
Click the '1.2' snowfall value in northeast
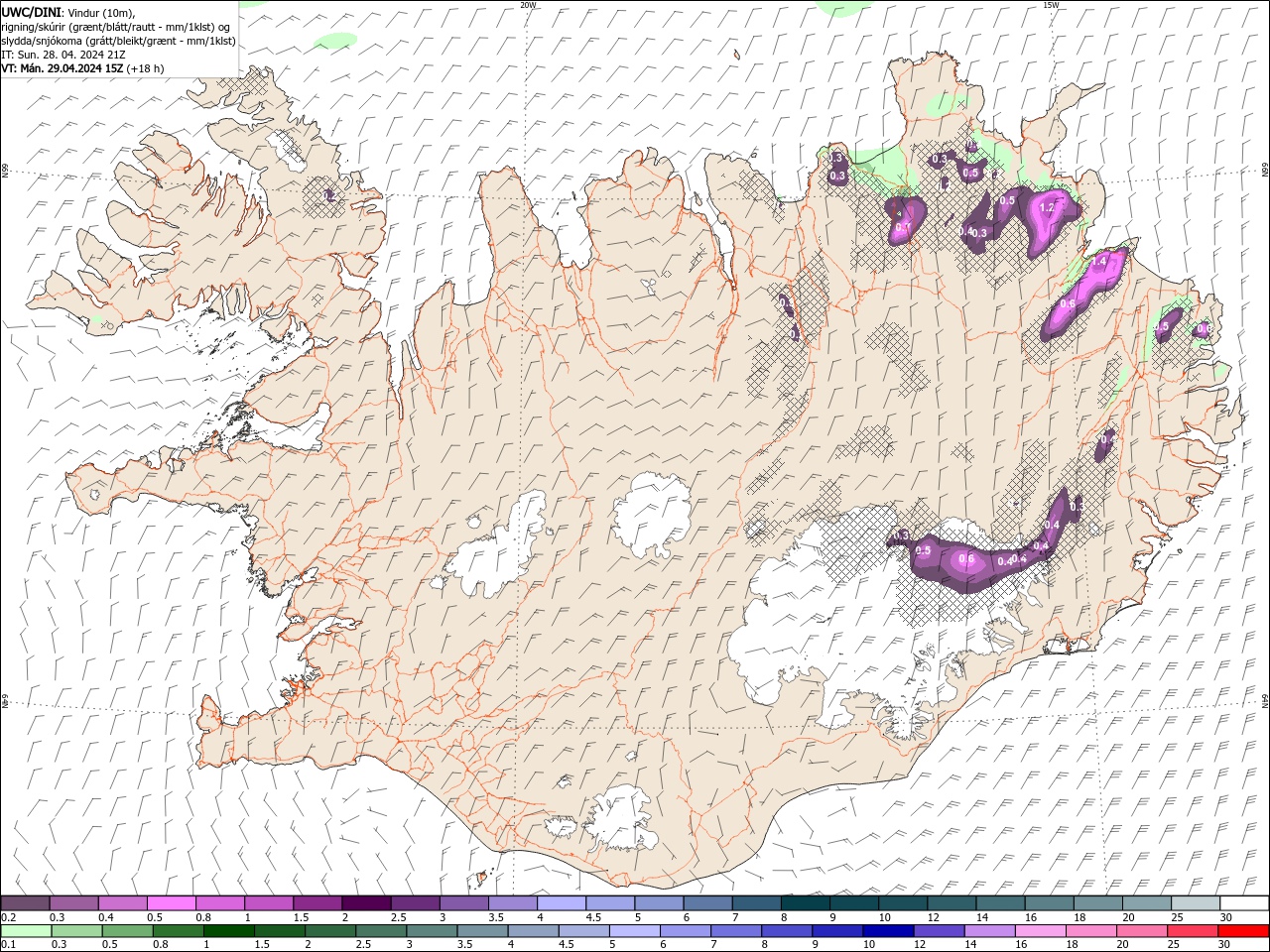click(x=1046, y=208)
